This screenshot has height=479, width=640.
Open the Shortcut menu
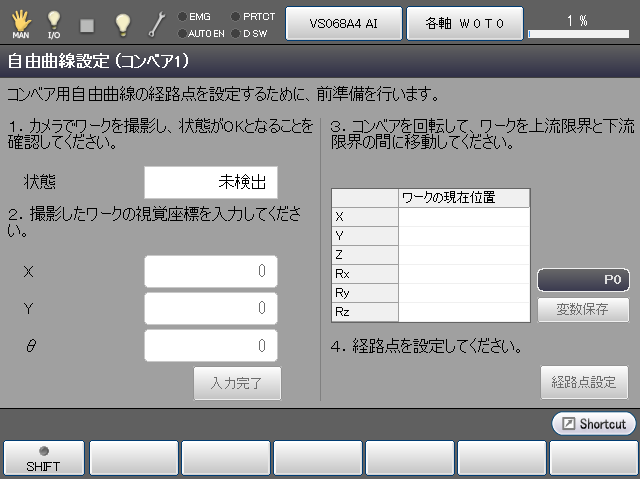click(x=593, y=424)
